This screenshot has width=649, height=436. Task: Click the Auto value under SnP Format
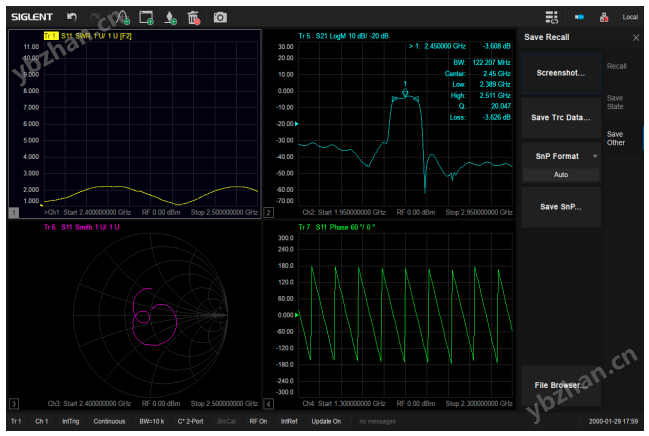tap(561, 175)
